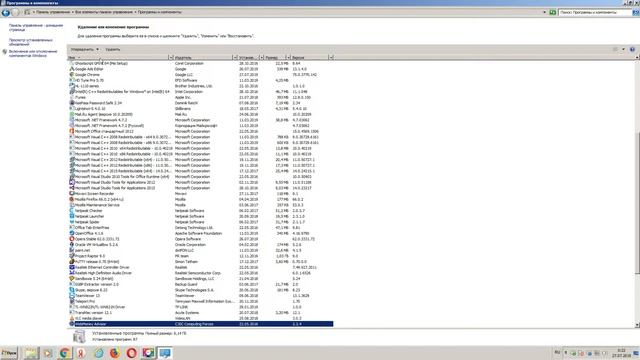
Task: Select the VLC media player icon in the list
Action: pos(72,318)
